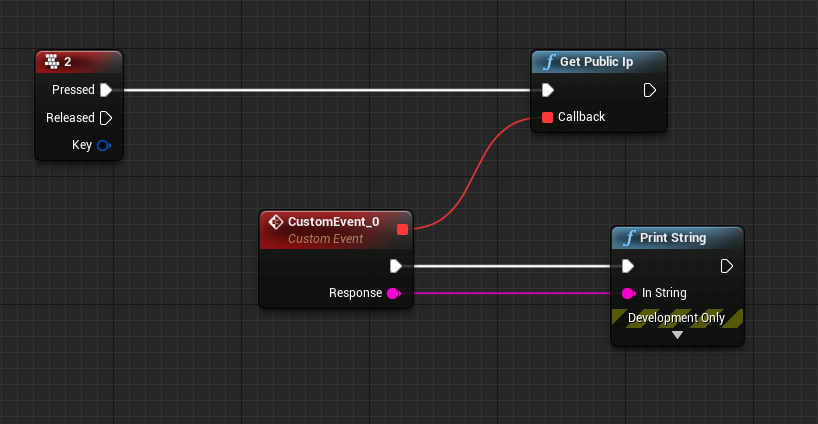Select the Get Public Ip node title
The width and height of the screenshot is (818, 424).
tap(596, 62)
